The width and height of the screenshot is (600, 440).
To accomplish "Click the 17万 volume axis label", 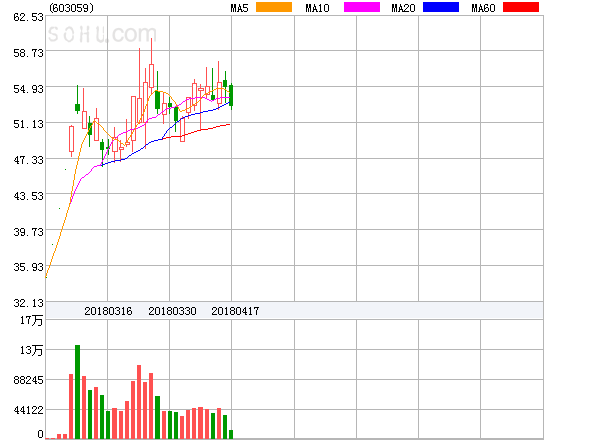I will click(x=32, y=320).
